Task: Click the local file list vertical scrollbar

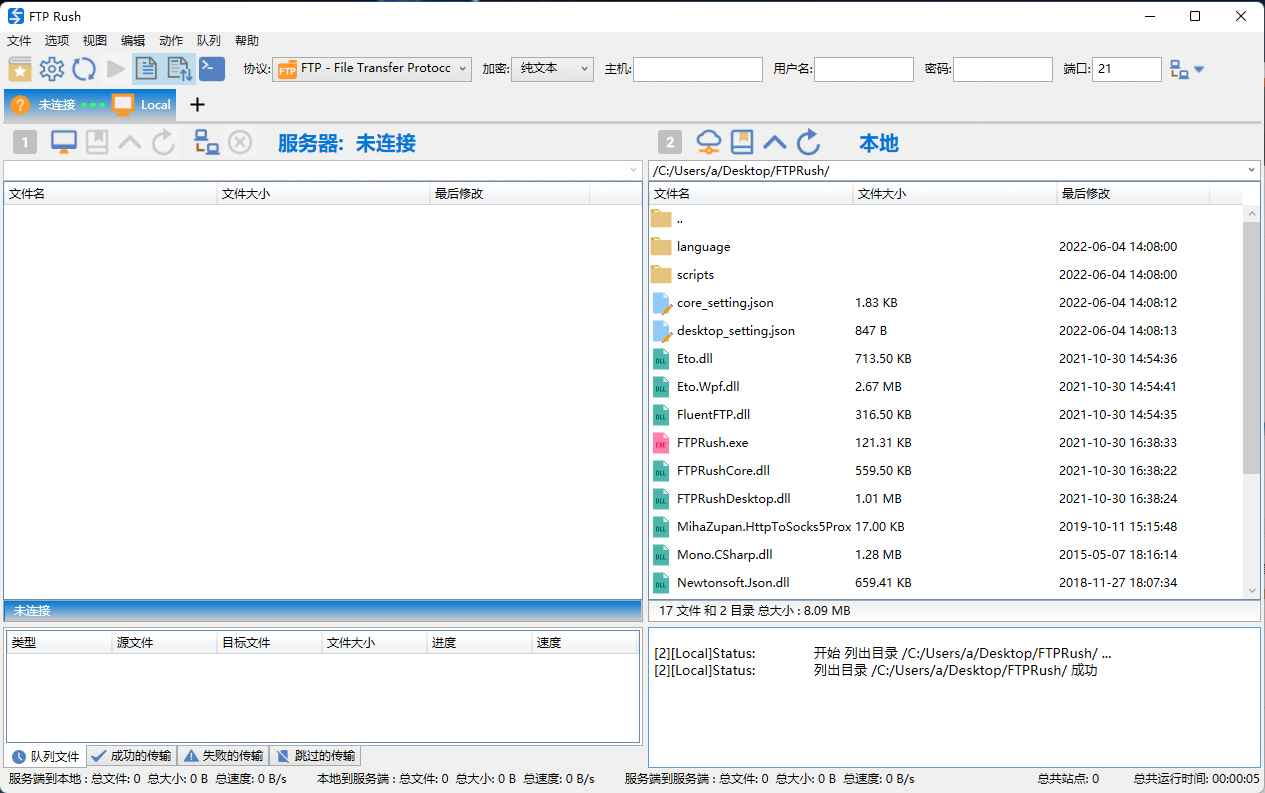Action: tap(1251, 347)
